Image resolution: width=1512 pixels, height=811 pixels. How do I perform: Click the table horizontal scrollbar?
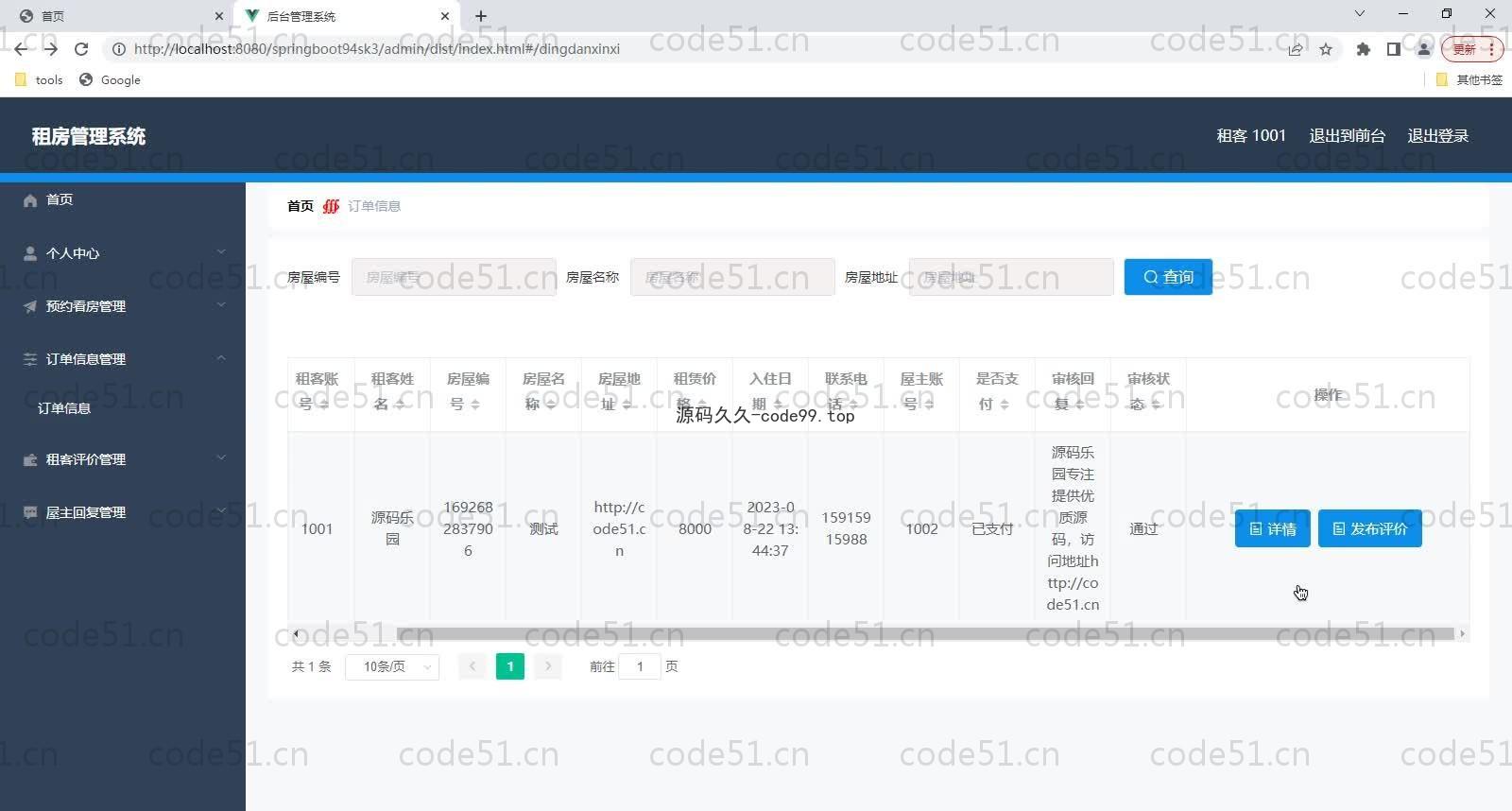(924, 633)
